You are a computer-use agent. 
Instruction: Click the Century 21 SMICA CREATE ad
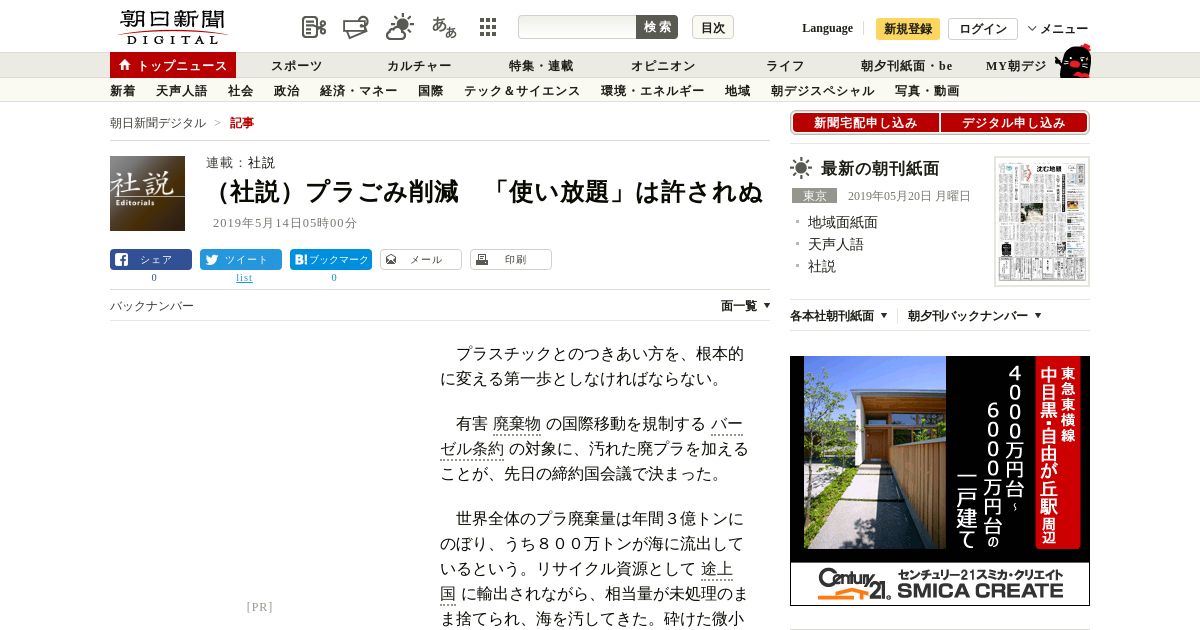(940, 481)
